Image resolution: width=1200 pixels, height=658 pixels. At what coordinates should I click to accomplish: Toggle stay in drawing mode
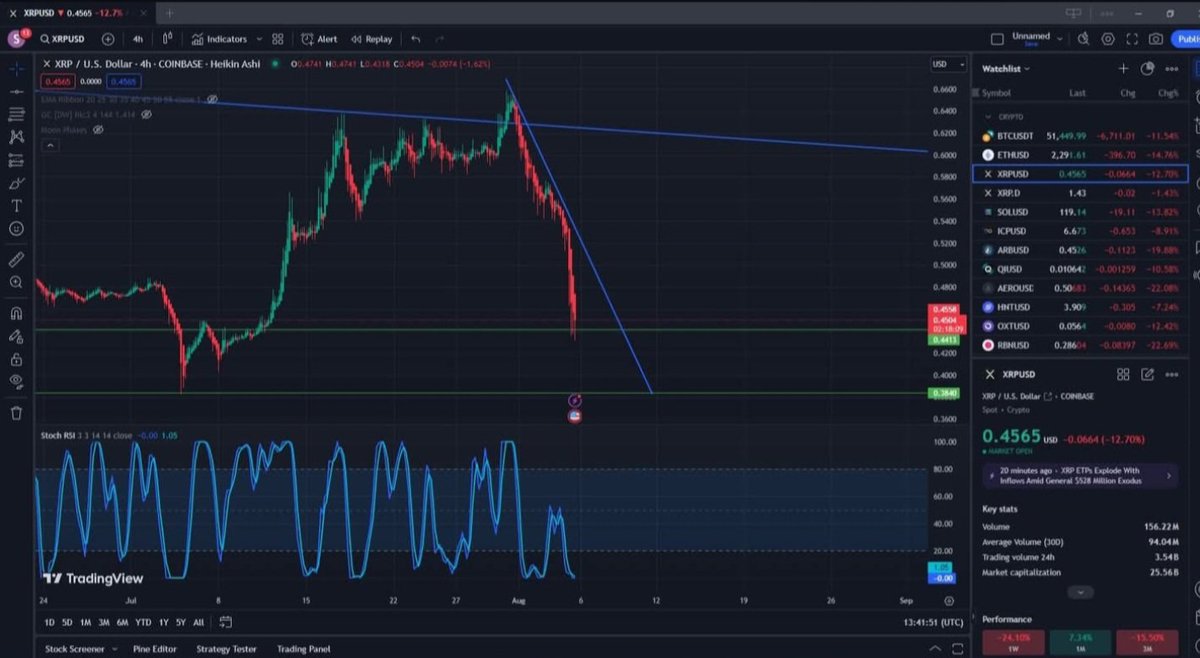[16, 337]
